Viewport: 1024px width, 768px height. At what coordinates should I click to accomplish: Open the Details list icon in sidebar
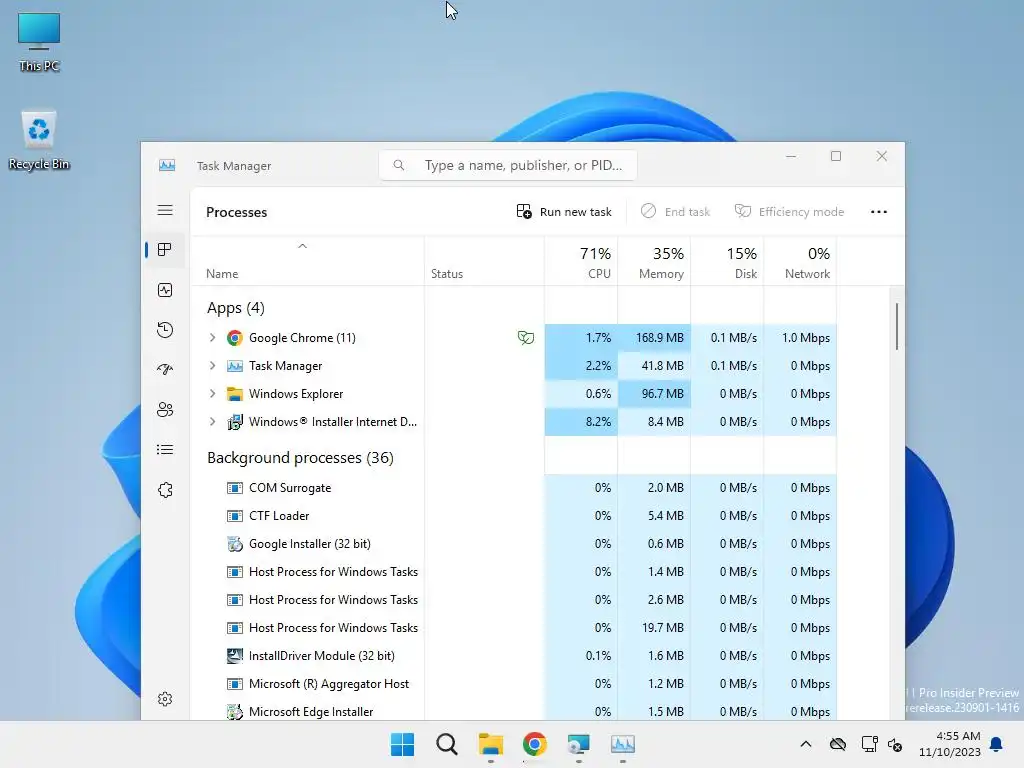coord(165,449)
